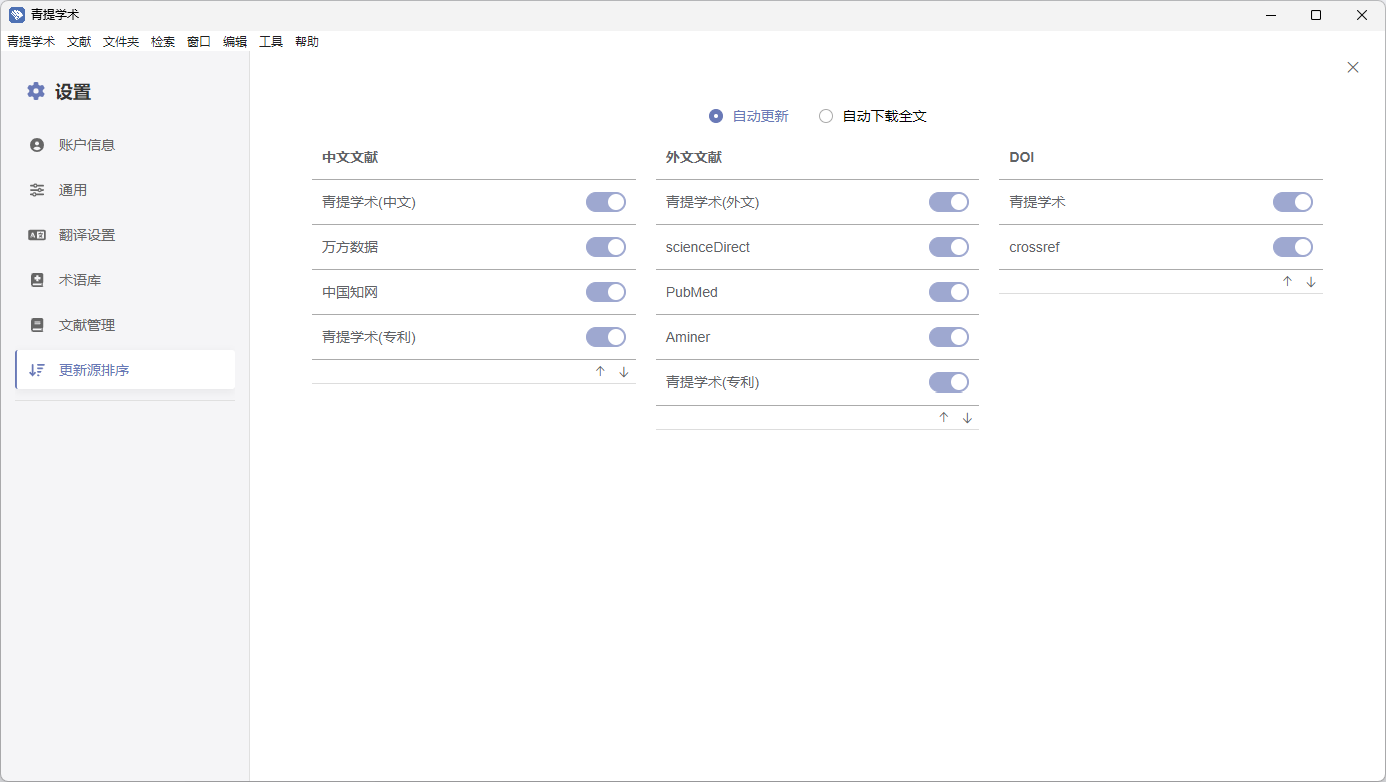This screenshot has width=1386, height=782.
Task: Open the 文献 menu
Action: click(79, 42)
